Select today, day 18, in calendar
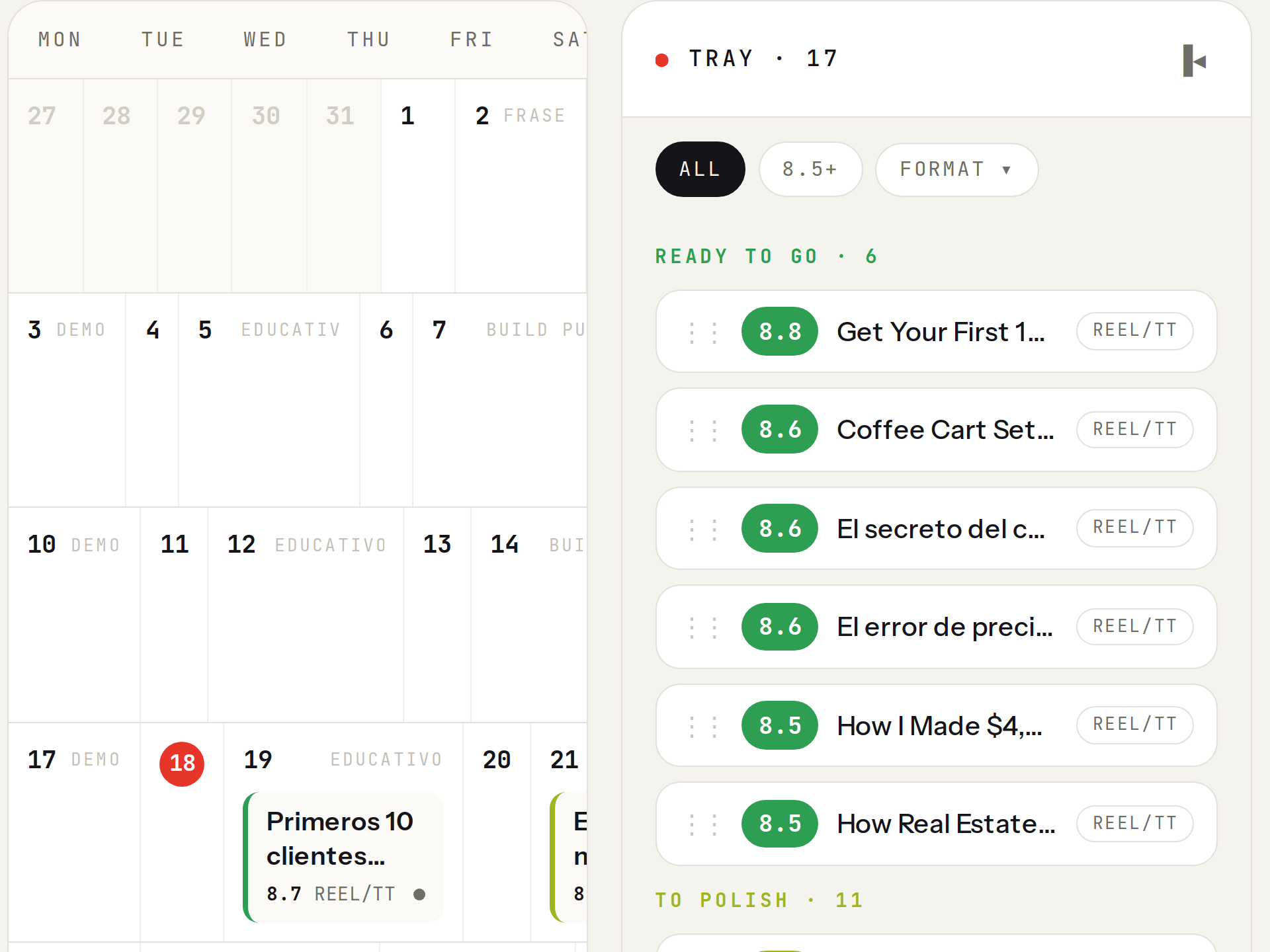The width and height of the screenshot is (1270, 952). pyautogui.click(x=182, y=764)
